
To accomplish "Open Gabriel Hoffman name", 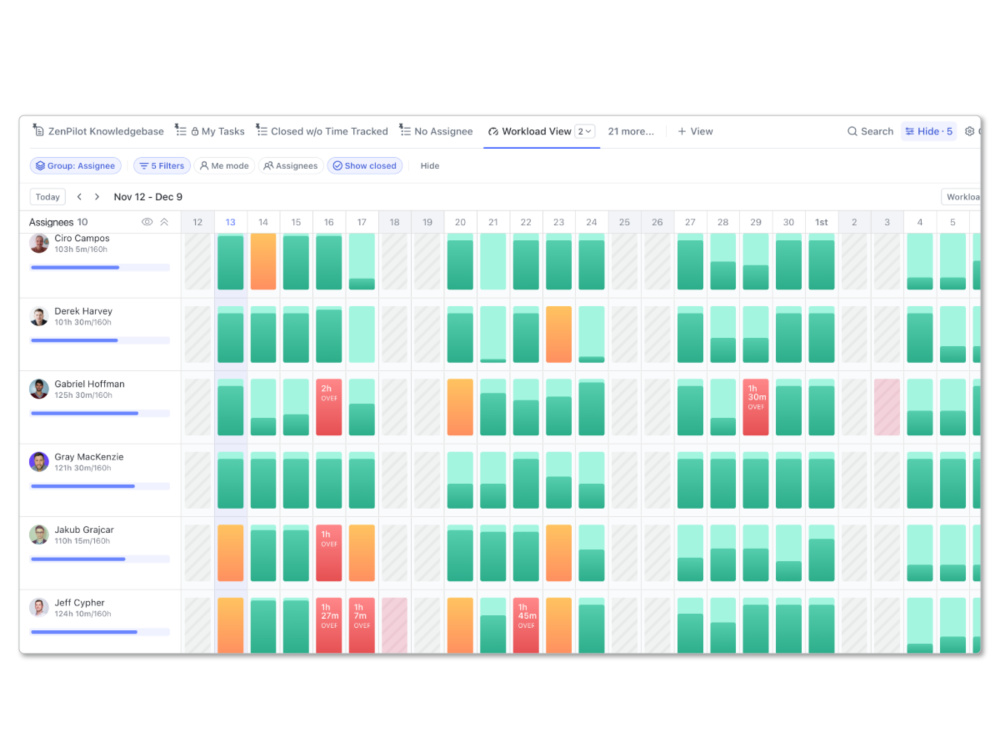I will coord(89,384).
